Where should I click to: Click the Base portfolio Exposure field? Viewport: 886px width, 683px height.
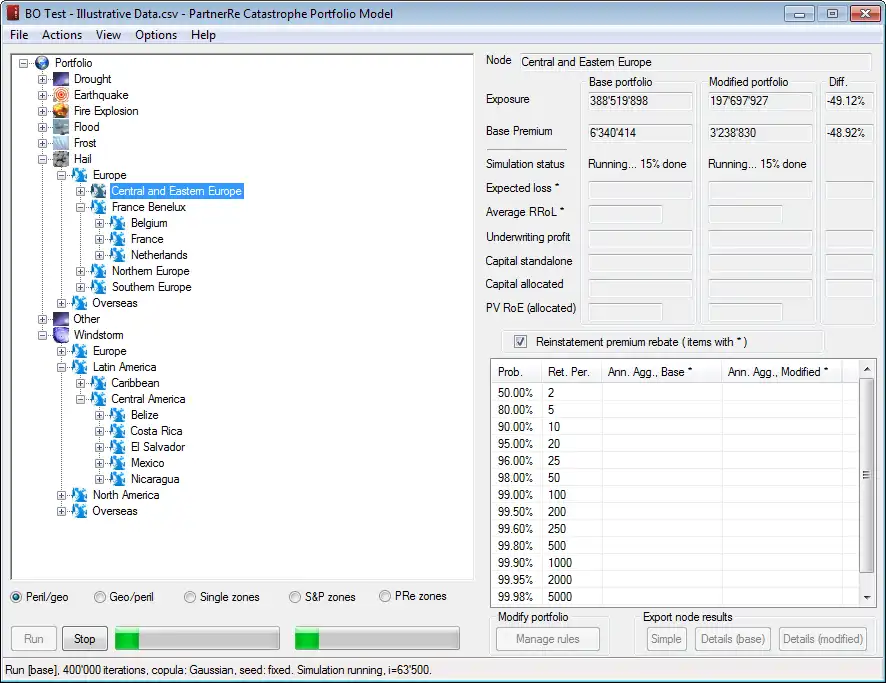pyautogui.click(x=640, y=101)
